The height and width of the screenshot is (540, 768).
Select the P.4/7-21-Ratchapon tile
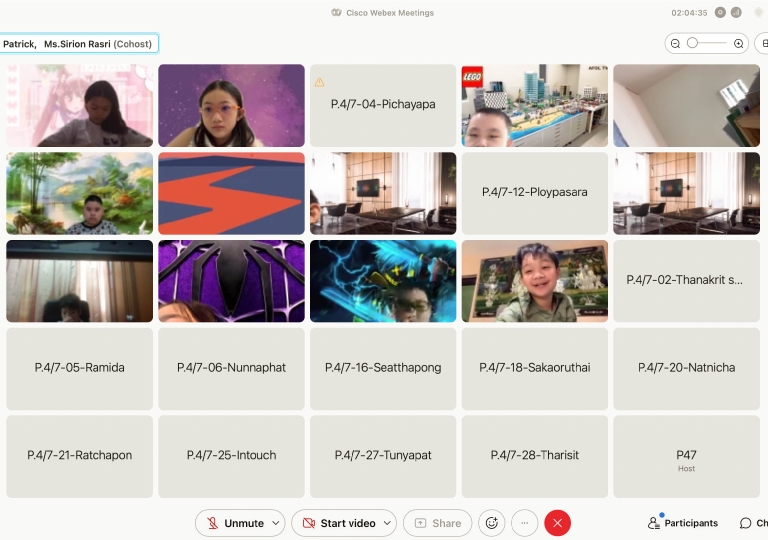coord(79,456)
